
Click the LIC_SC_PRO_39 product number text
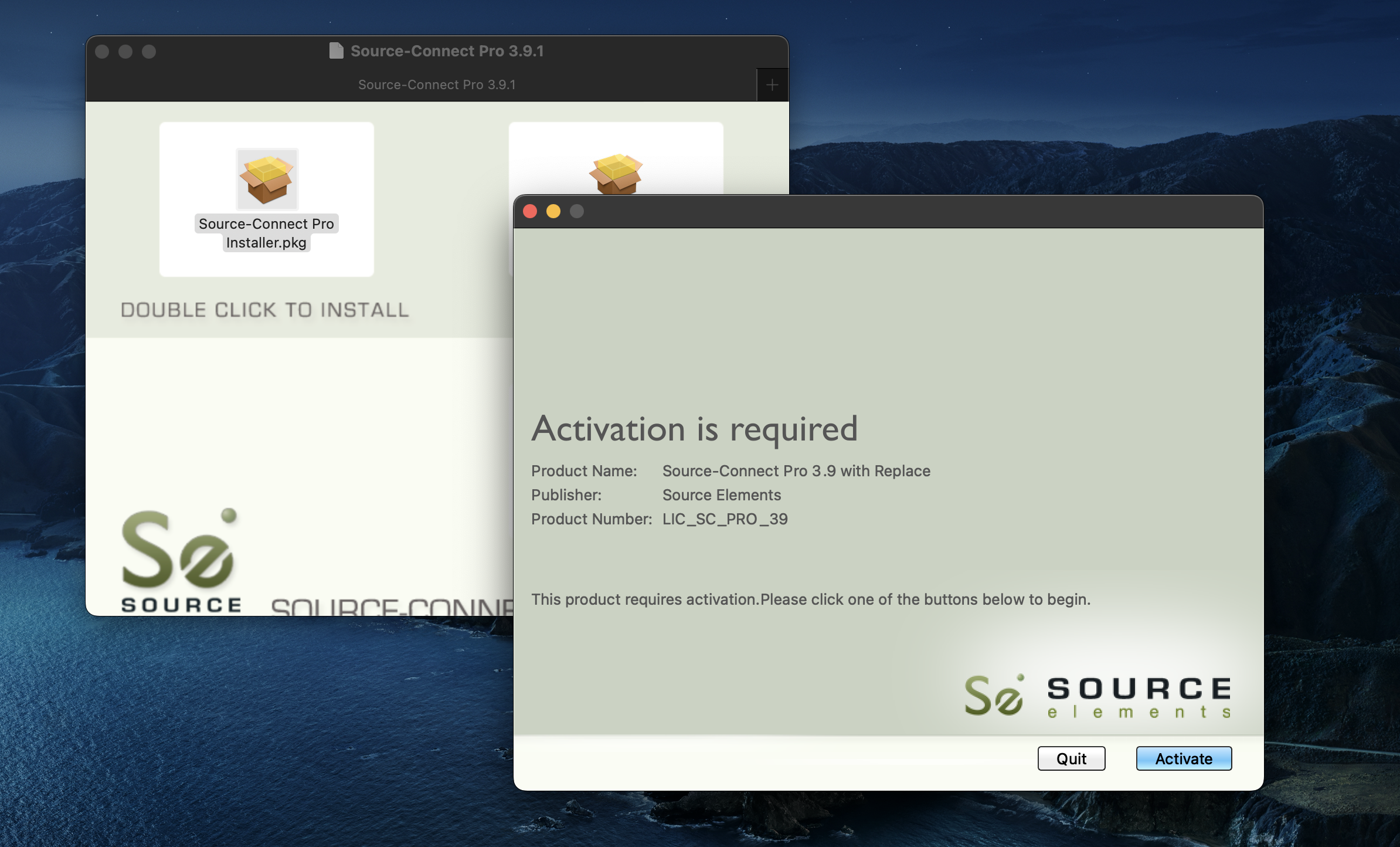click(x=725, y=519)
